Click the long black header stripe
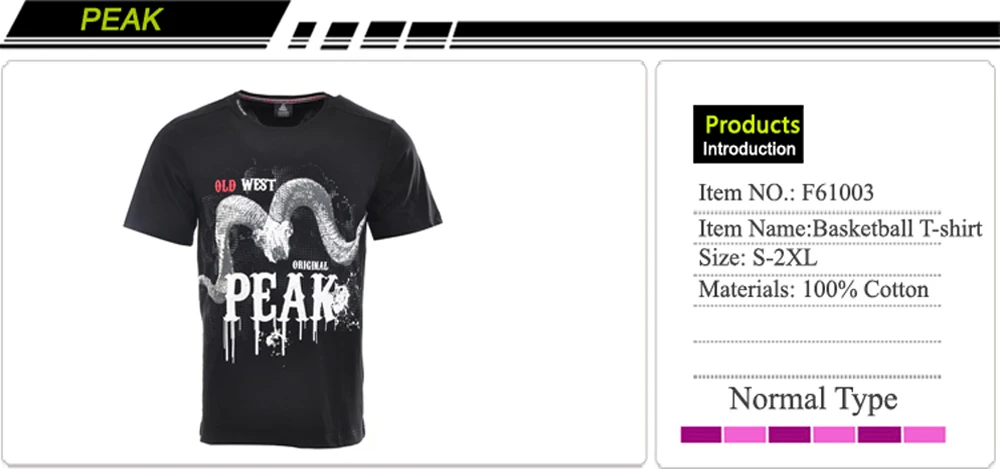The height and width of the screenshot is (469, 1000). point(726,29)
